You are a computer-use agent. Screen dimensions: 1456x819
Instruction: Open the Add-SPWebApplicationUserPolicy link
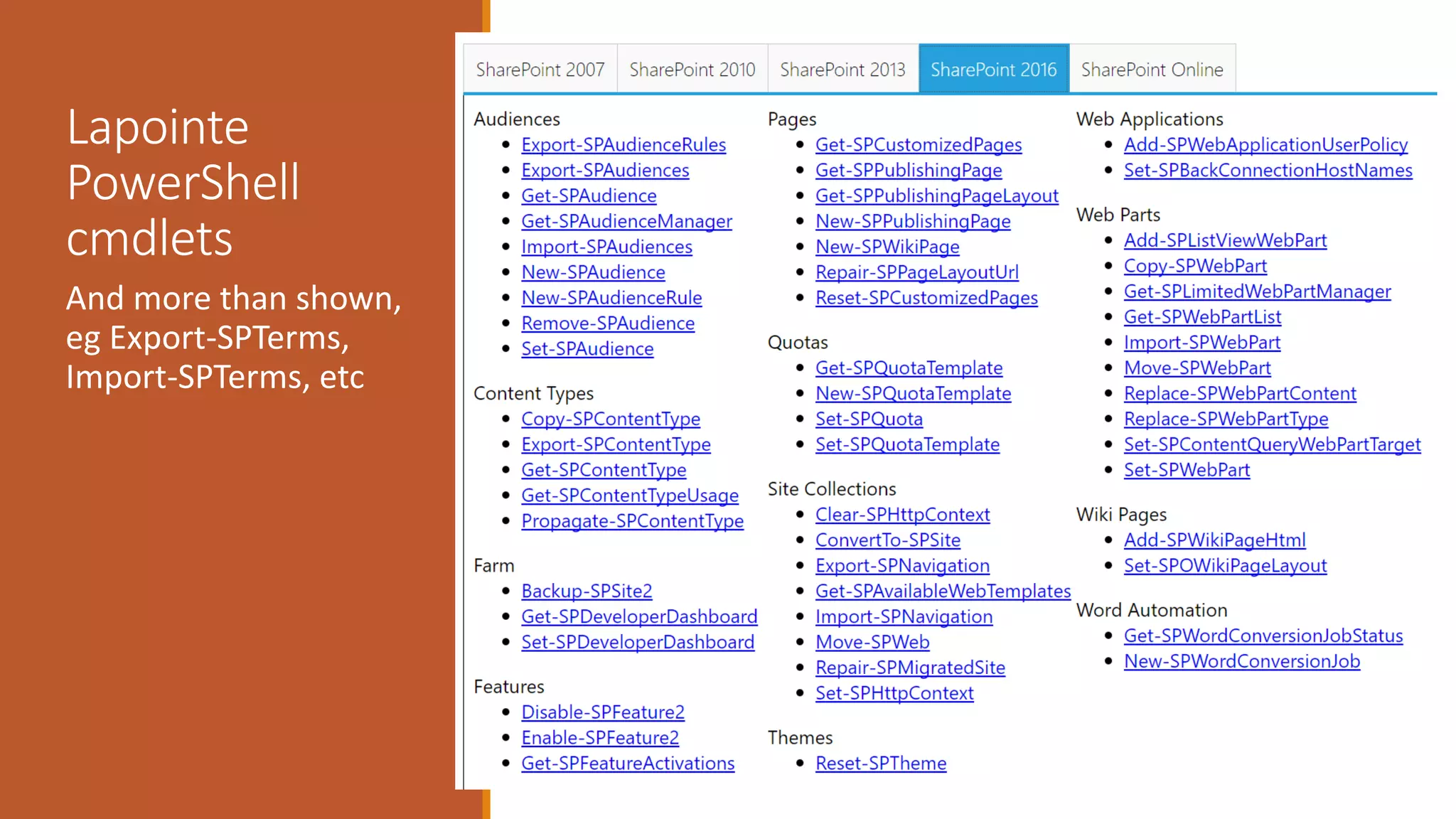click(1265, 145)
